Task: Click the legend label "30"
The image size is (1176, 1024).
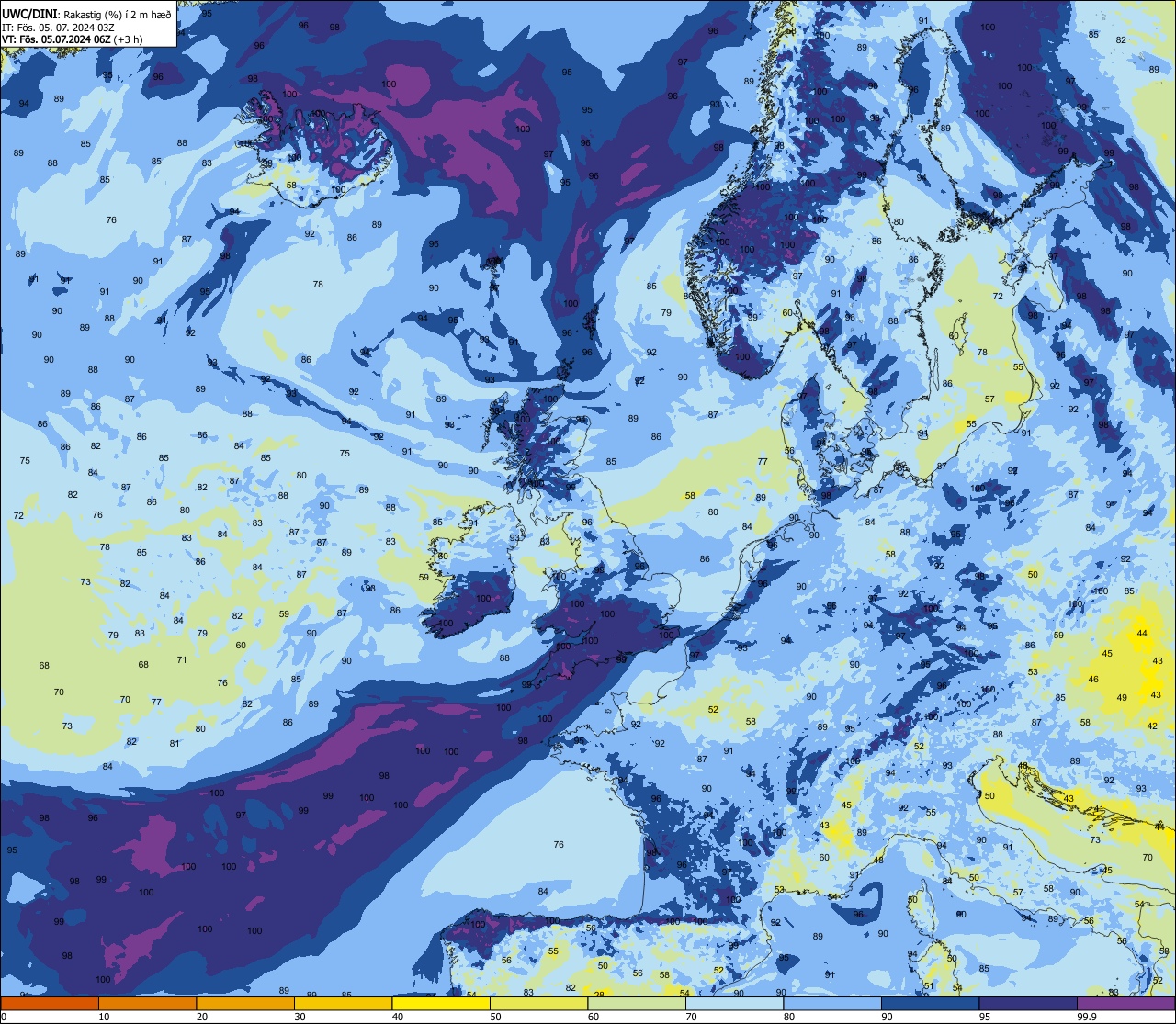Action: [x=300, y=1017]
